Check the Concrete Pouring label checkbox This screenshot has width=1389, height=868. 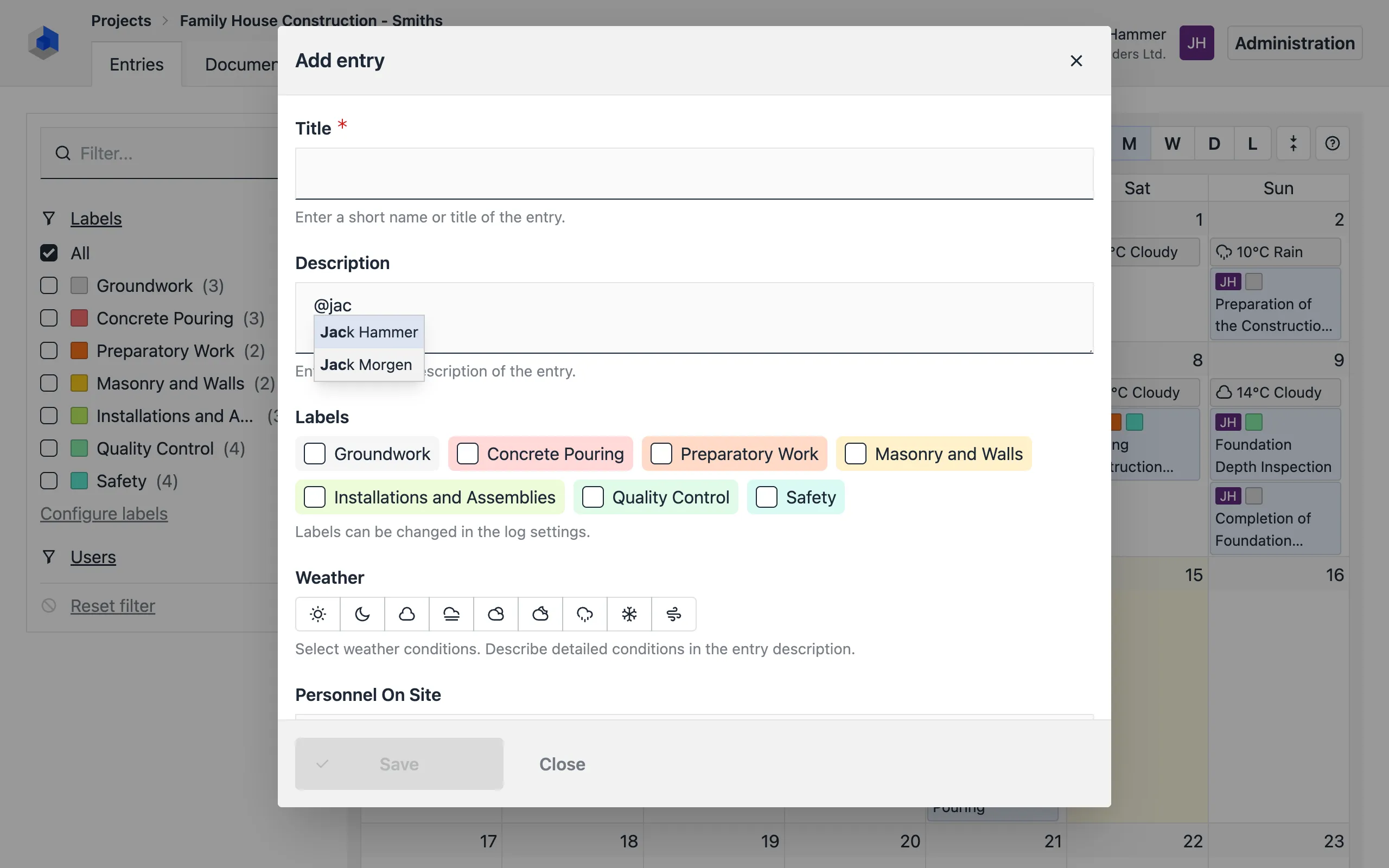tap(467, 454)
